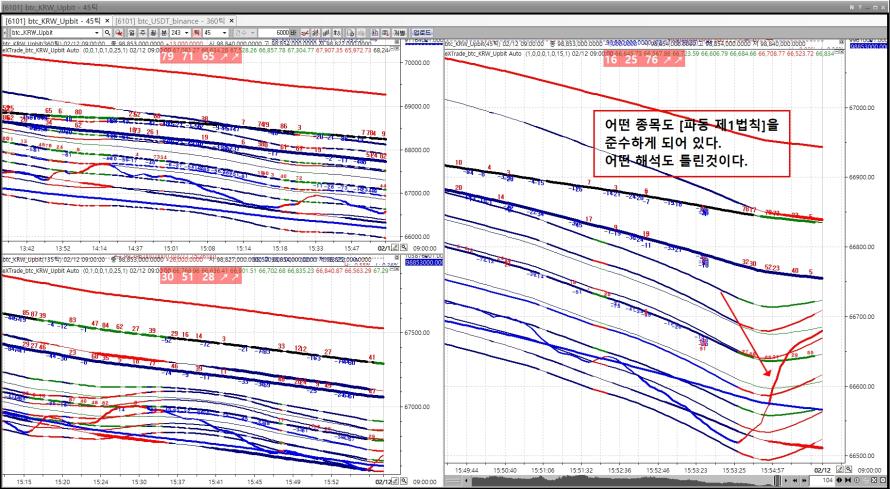The width and height of the screenshot is (890, 489).
Task: Click red chart icon next to search magnifier
Action: coord(120,32)
